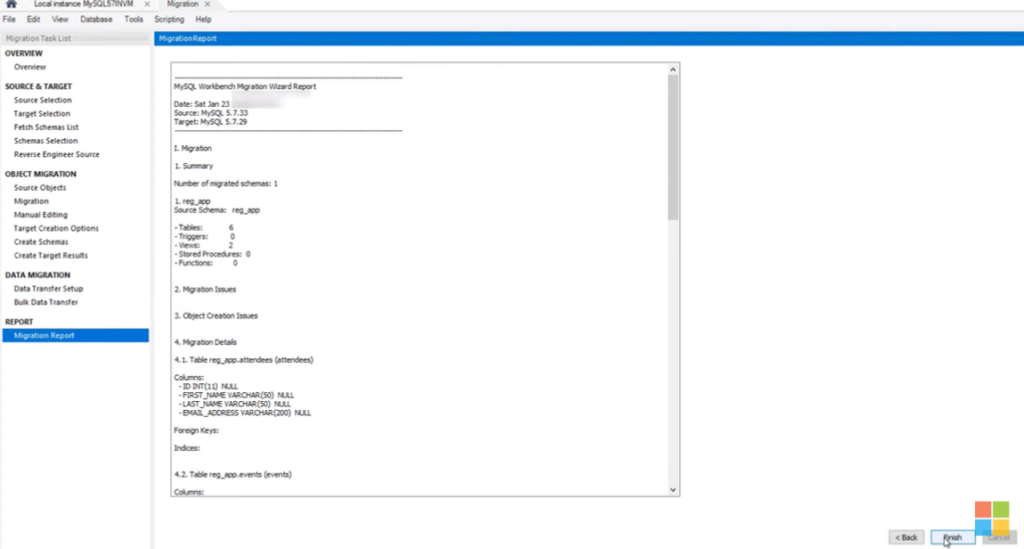Click 'MySQL Workbench Migration Wizard Report' title line
The height and width of the screenshot is (549, 1024).
point(245,86)
